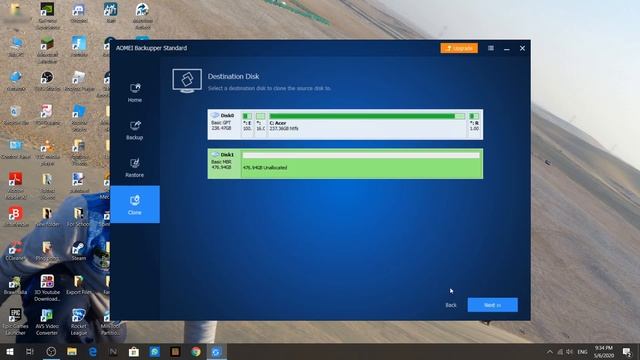Open the volume control in system tray

(569, 351)
